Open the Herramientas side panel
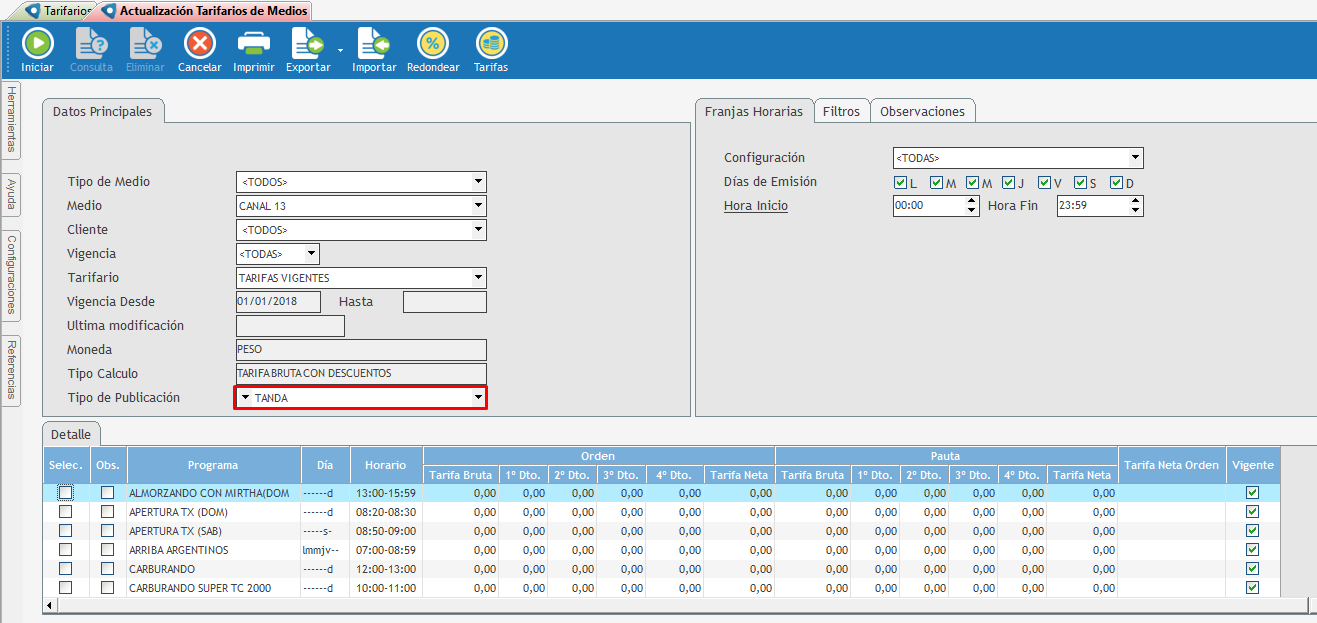 11,119
